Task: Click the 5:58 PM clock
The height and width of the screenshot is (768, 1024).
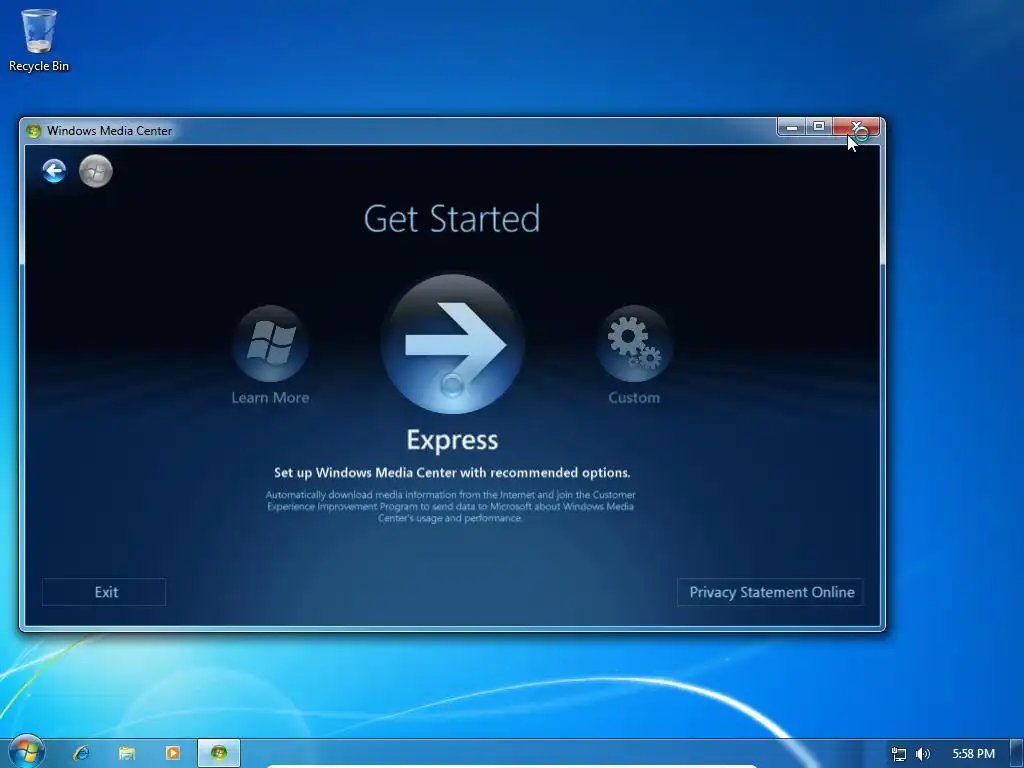Action: [x=973, y=754]
